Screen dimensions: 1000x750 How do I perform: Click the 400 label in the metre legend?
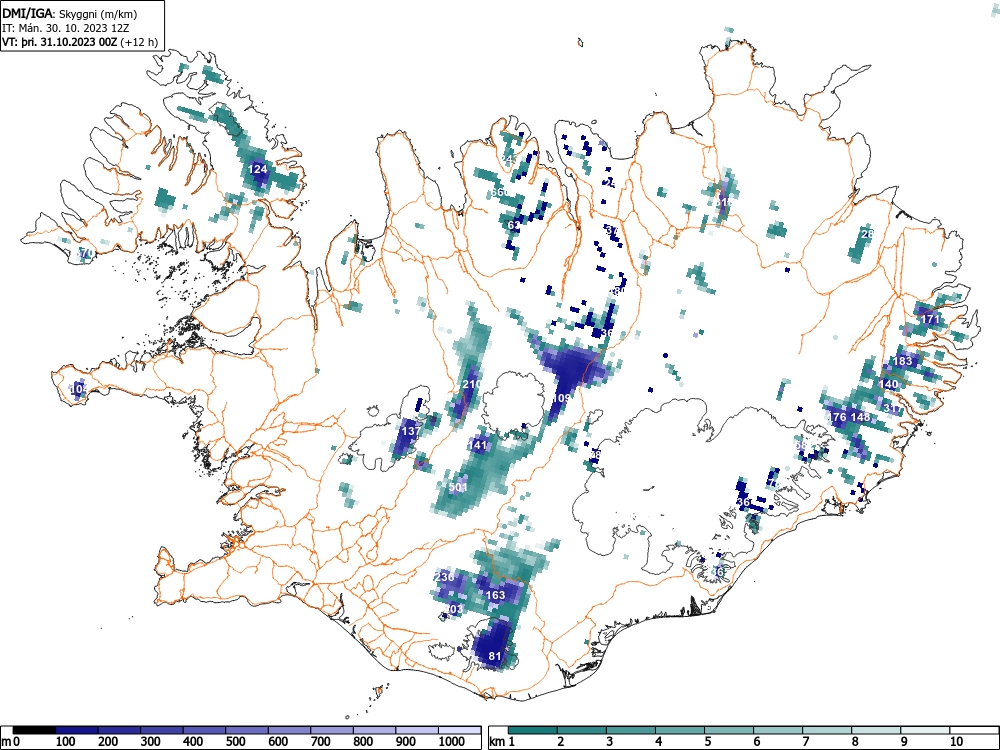(x=193, y=741)
